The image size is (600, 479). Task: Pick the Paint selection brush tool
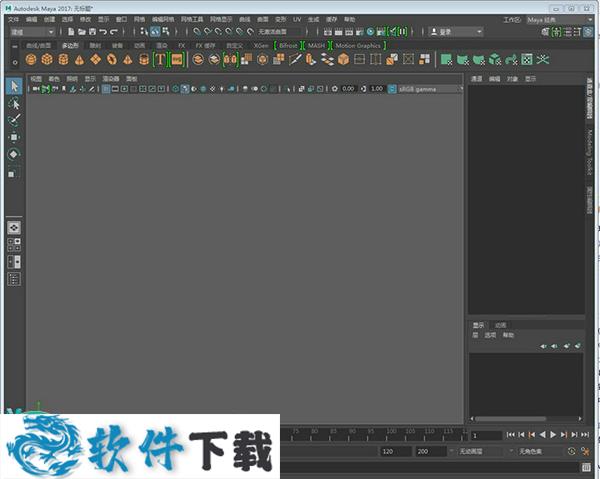click(x=14, y=120)
